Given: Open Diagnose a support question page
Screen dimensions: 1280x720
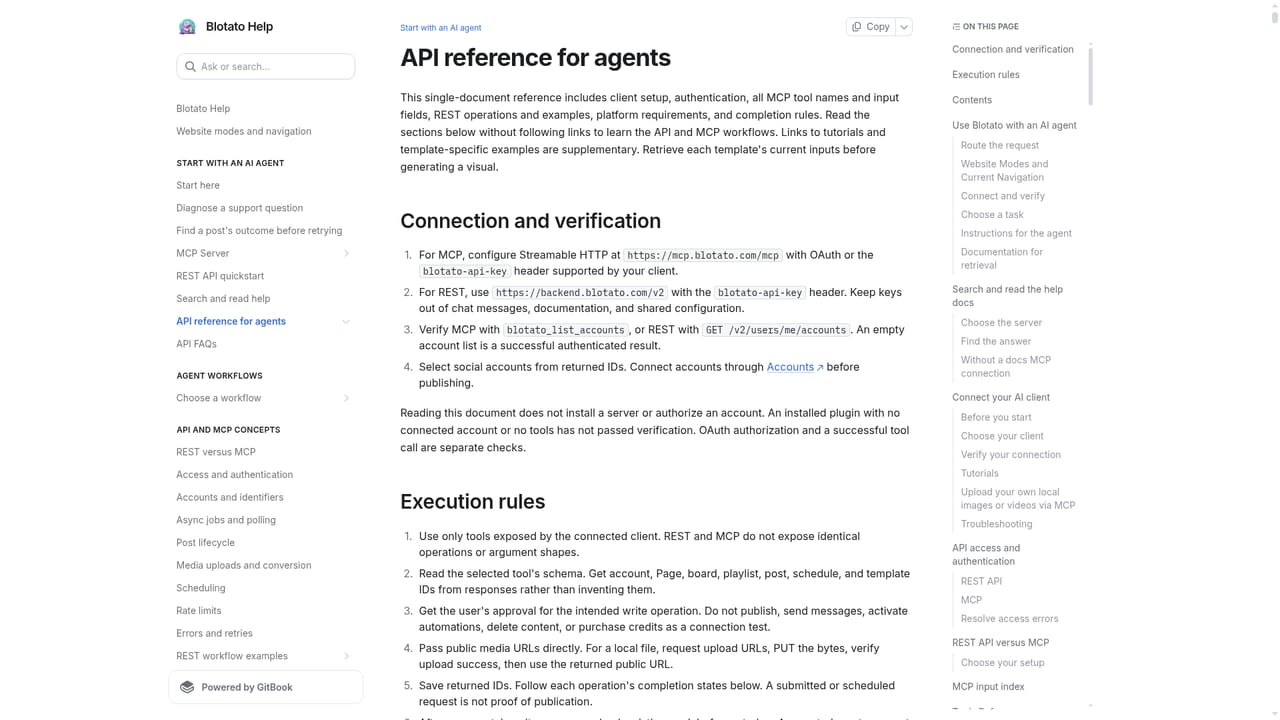Looking at the screenshot, I should 240,208.
